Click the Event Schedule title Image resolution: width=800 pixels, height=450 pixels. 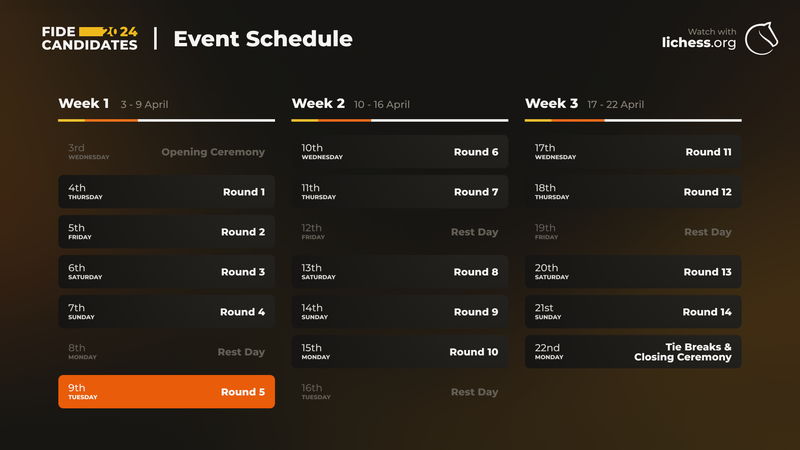tap(263, 39)
